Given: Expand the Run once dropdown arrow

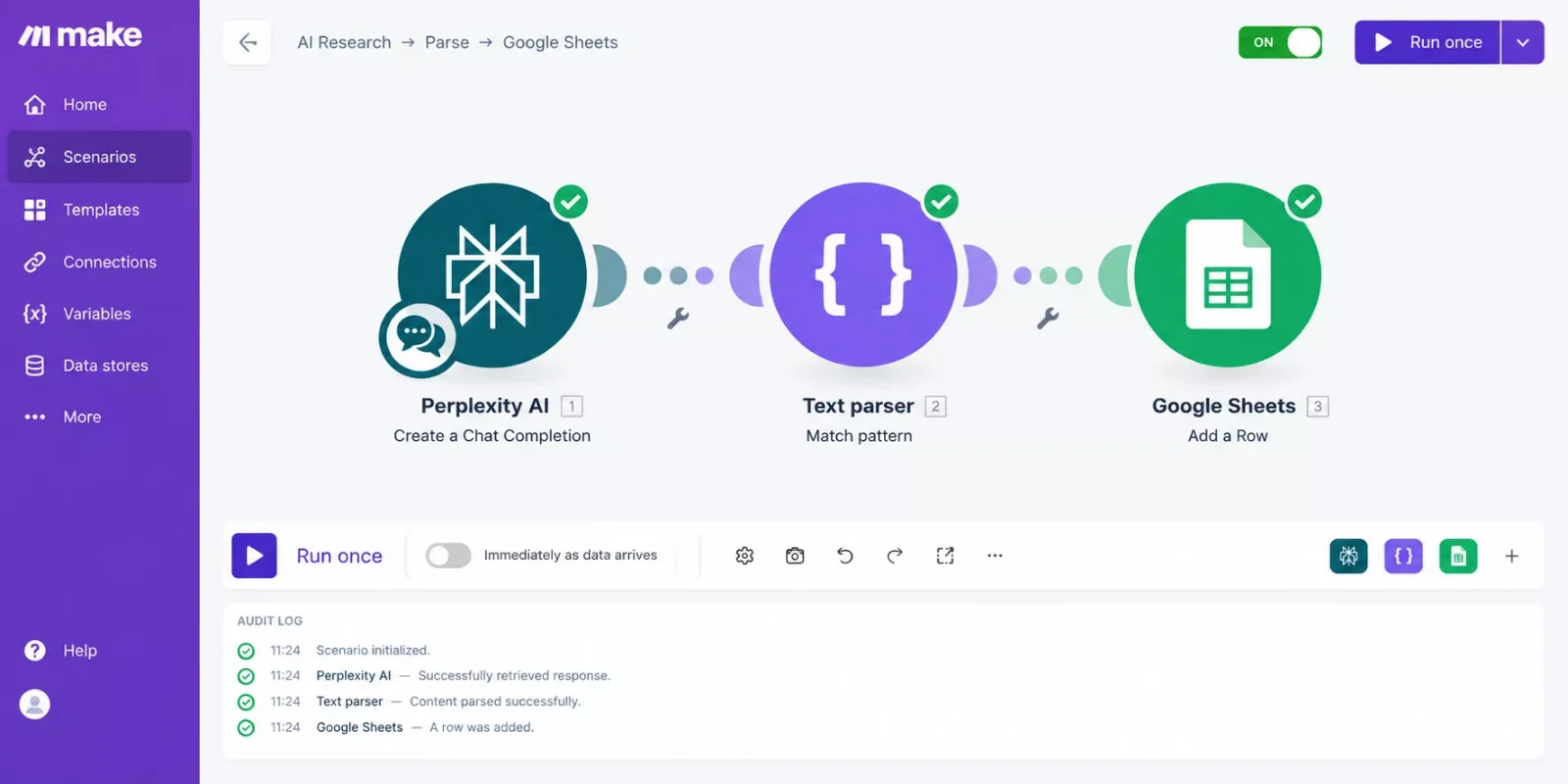Looking at the screenshot, I should (1523, 42).
